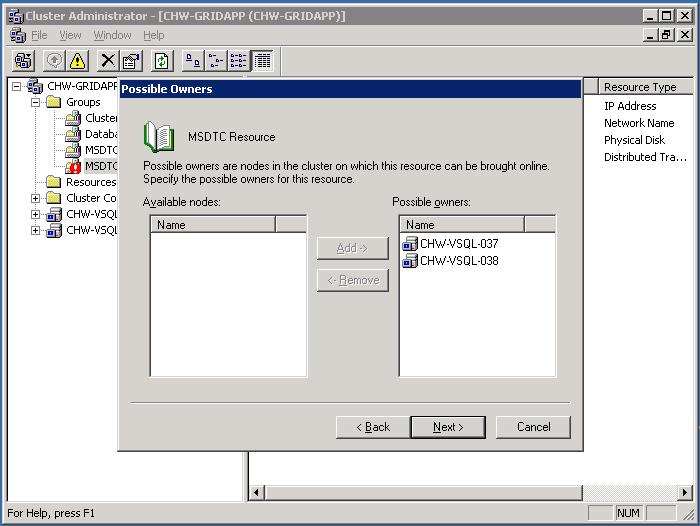Click the Back button

(373, 427)
